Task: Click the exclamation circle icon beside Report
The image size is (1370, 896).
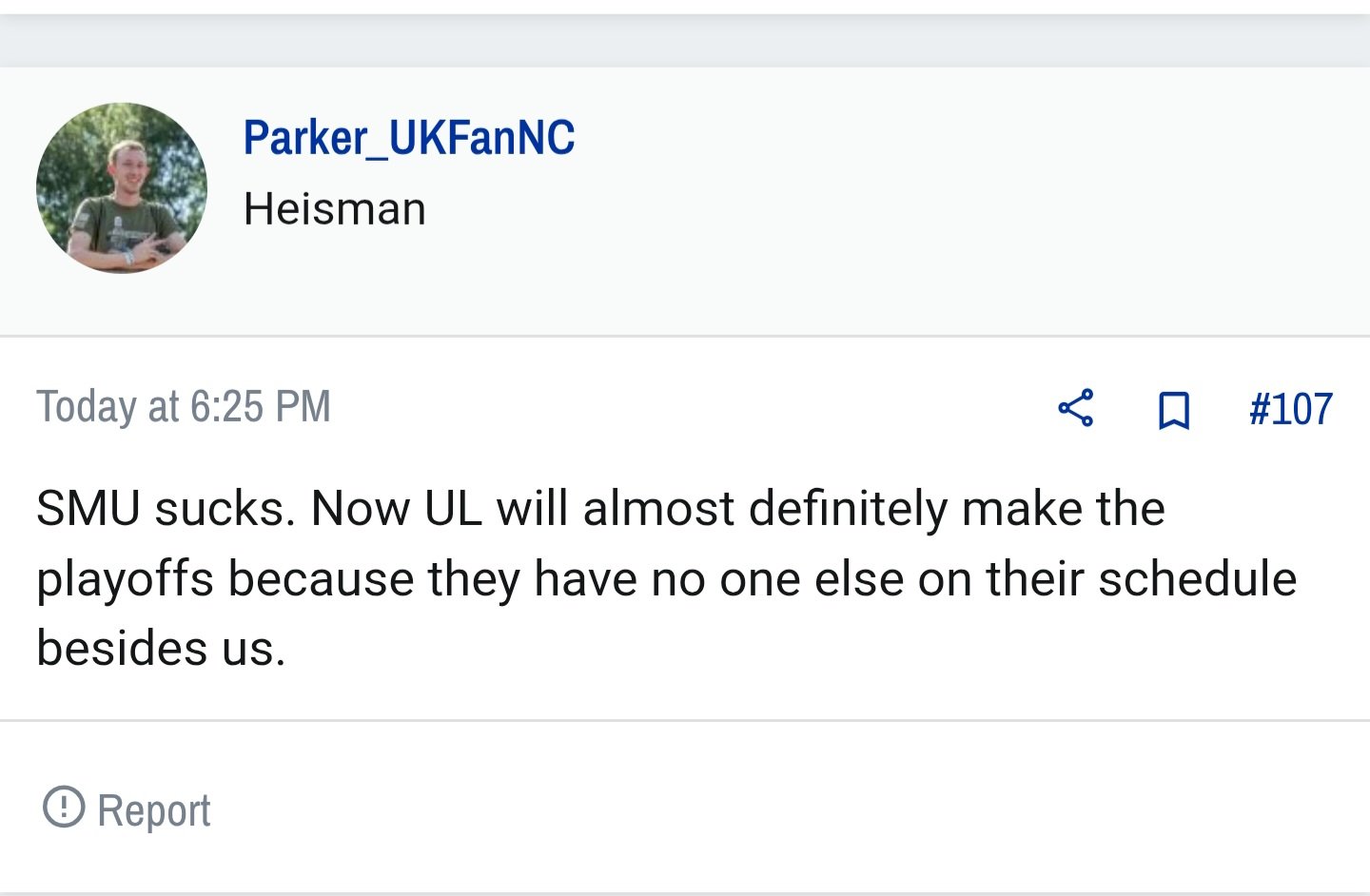Action: (x=64, y=807)
